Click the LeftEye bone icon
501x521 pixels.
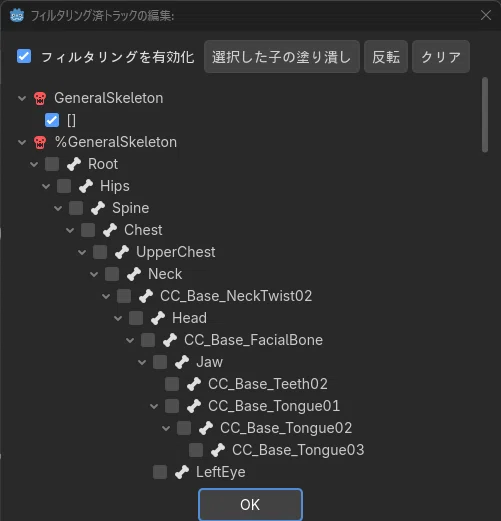[x=182, y=472]
